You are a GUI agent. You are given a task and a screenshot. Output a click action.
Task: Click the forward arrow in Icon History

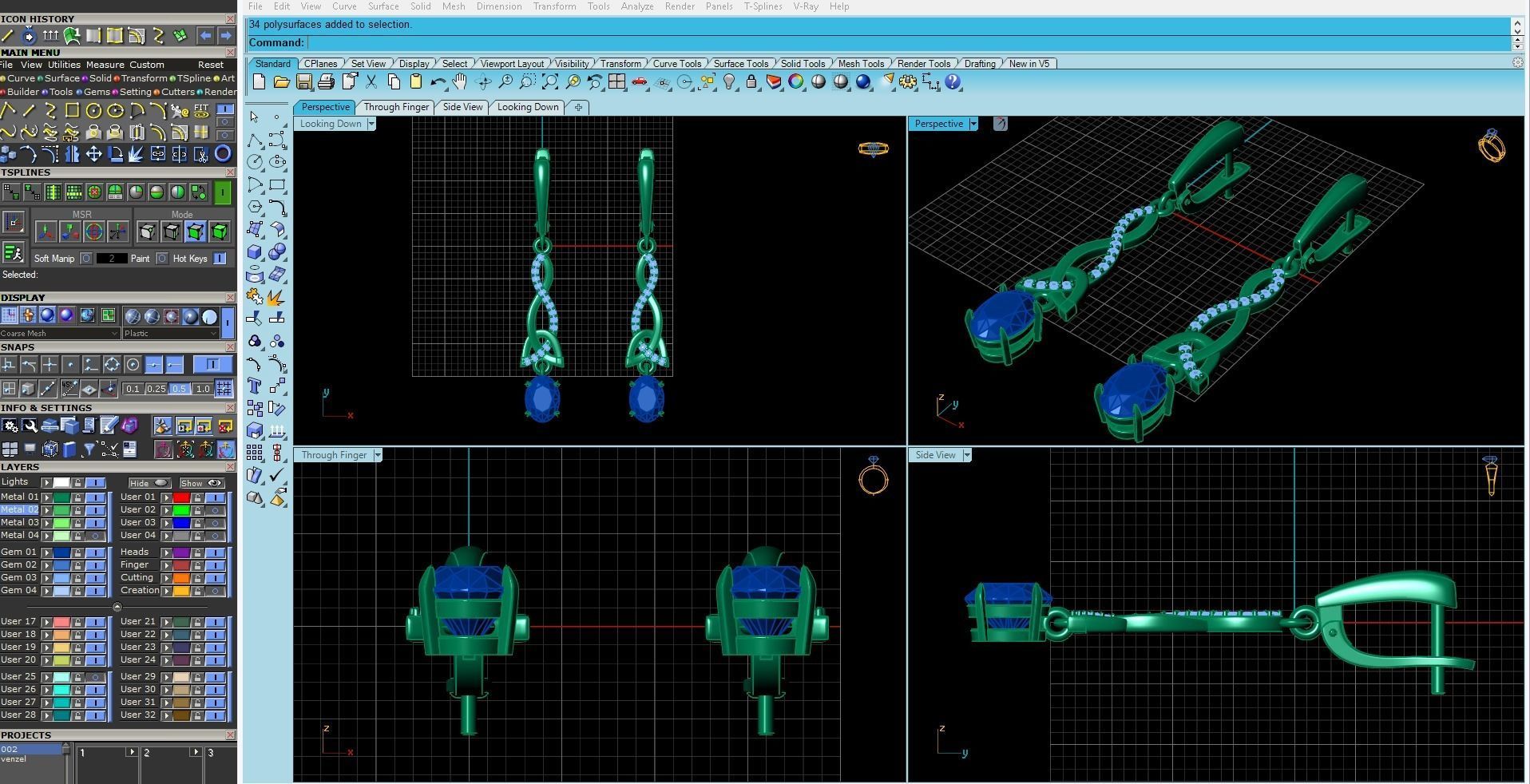226,35
